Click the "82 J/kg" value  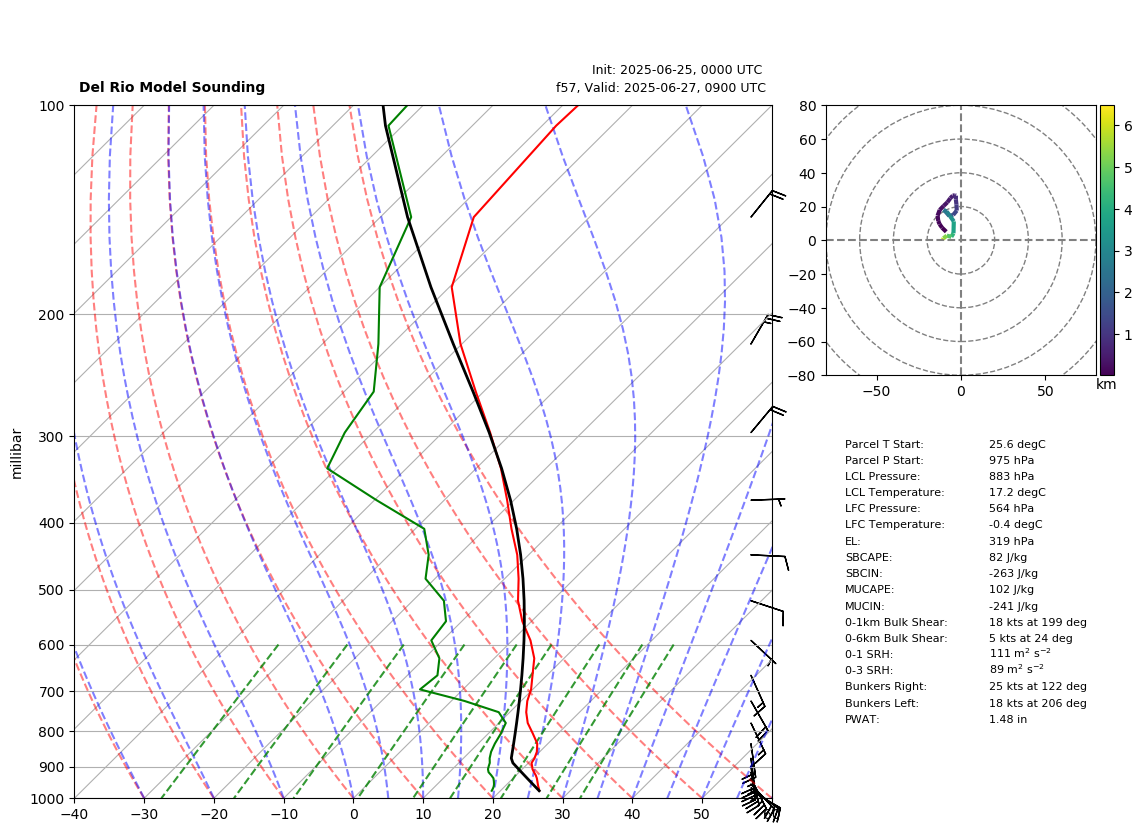click(x=1008, y=557)
